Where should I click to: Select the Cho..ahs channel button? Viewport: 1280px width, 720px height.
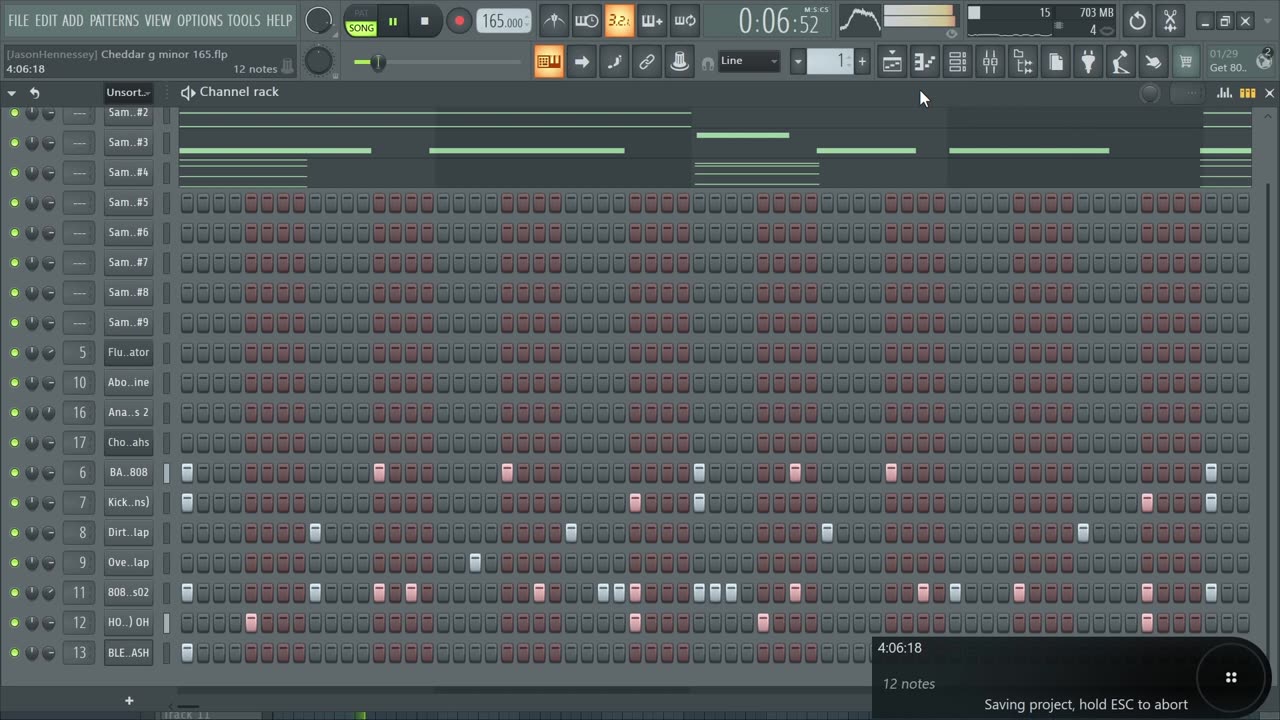pyautogui.click(x=129, y=442)
